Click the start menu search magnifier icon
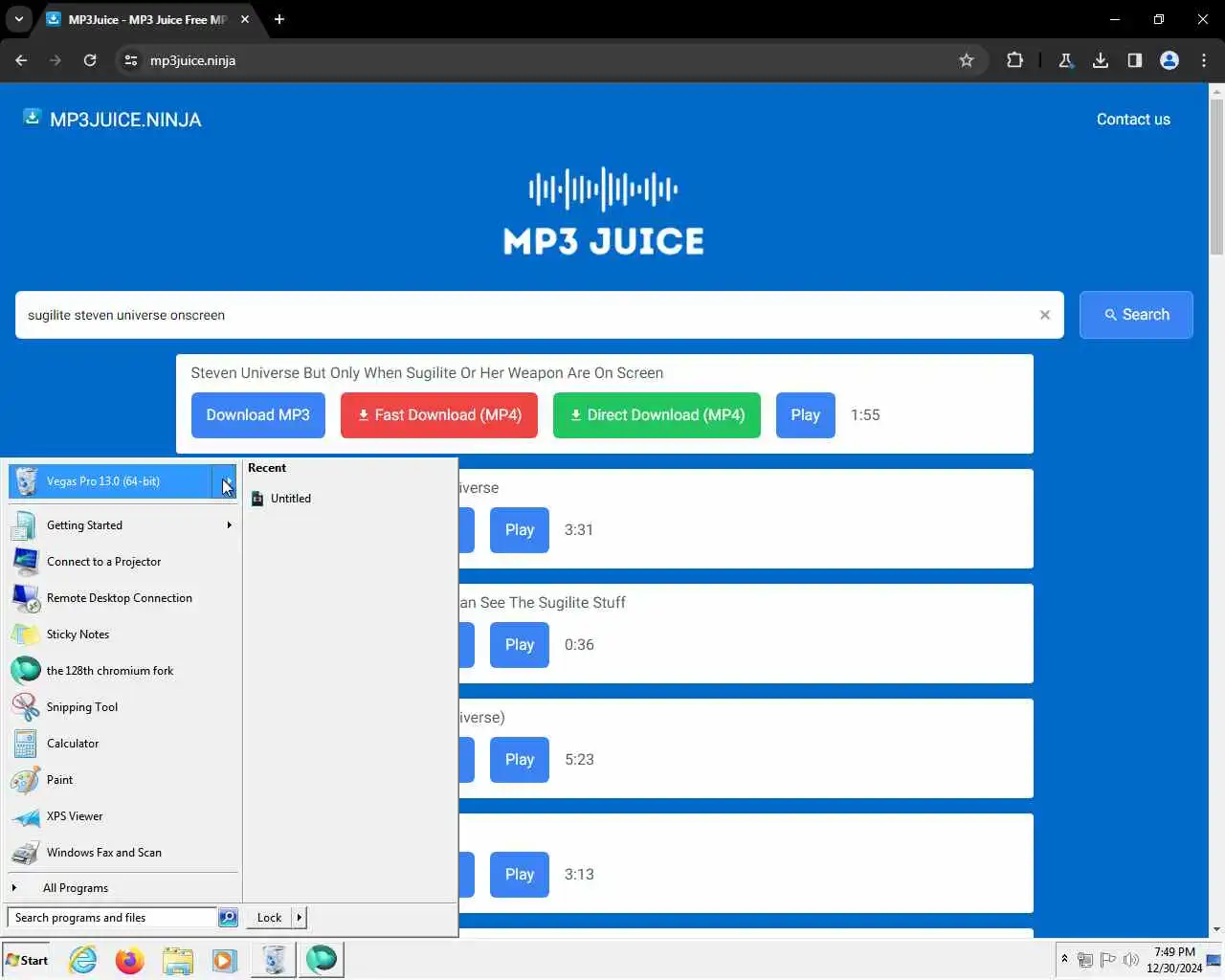This screenshot has height=980, width=1225. coord(228,918)
